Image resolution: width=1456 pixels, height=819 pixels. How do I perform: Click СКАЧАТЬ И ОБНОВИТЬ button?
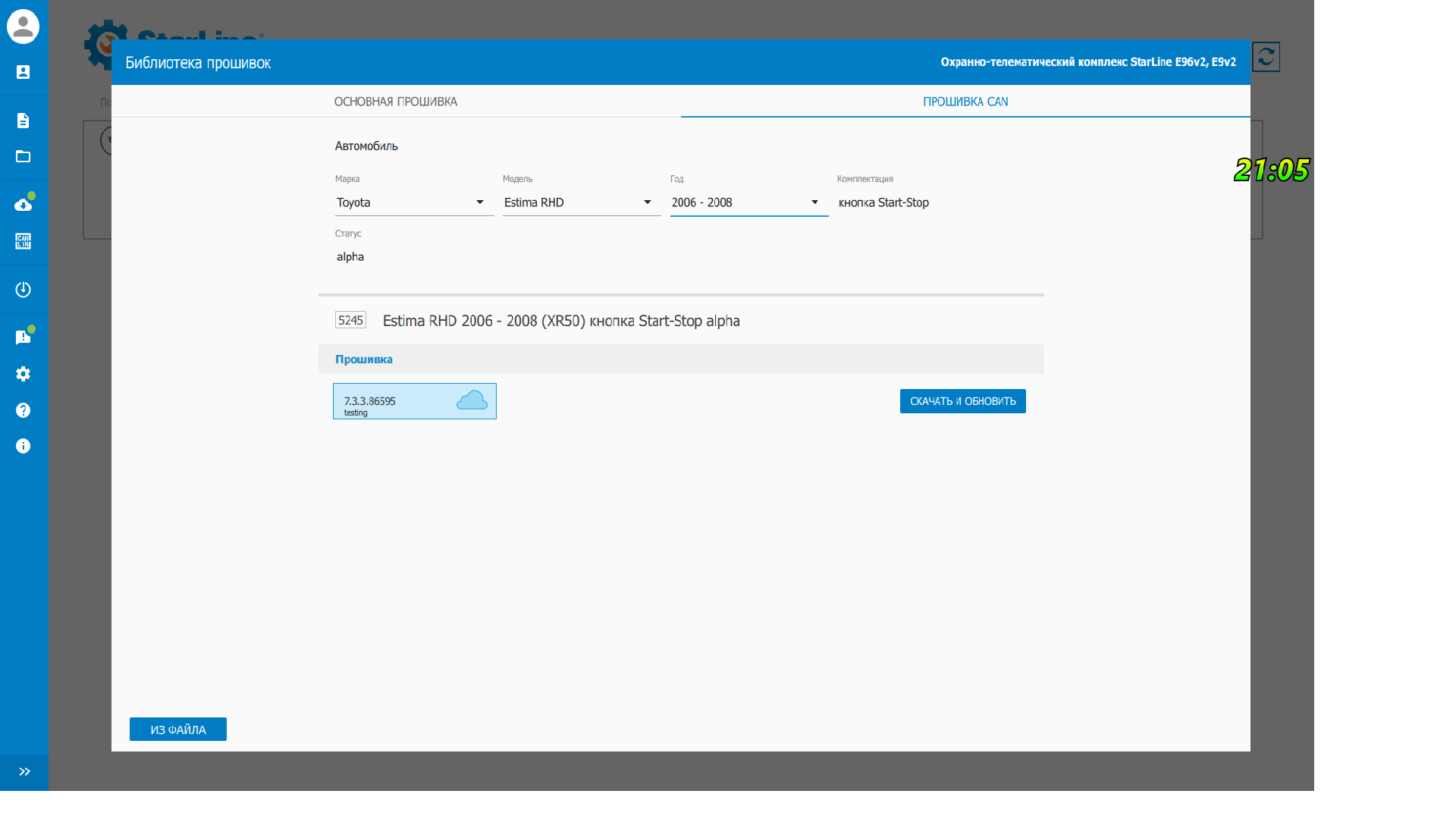962,401
